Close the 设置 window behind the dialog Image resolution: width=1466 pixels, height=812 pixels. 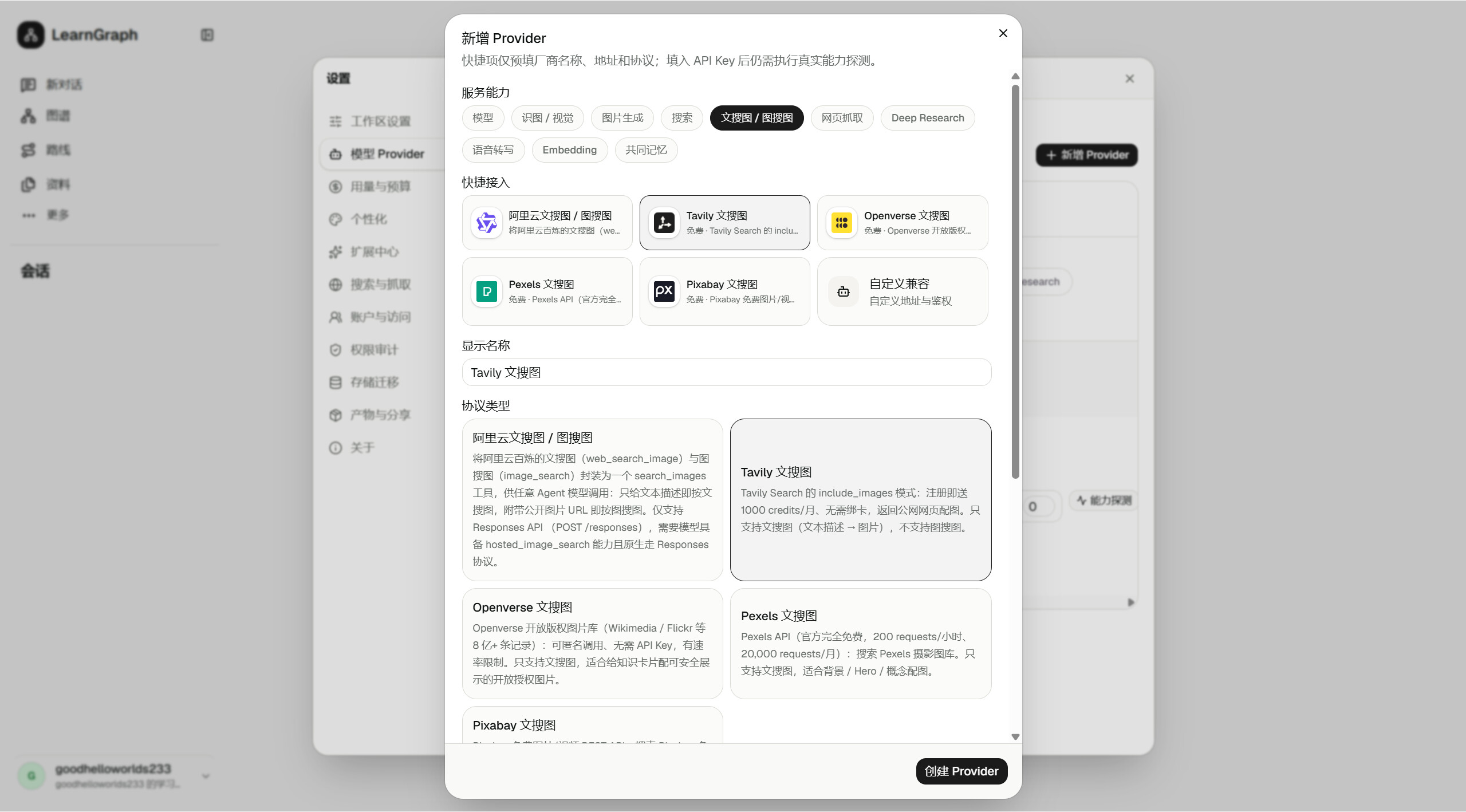pos(1129,78)
